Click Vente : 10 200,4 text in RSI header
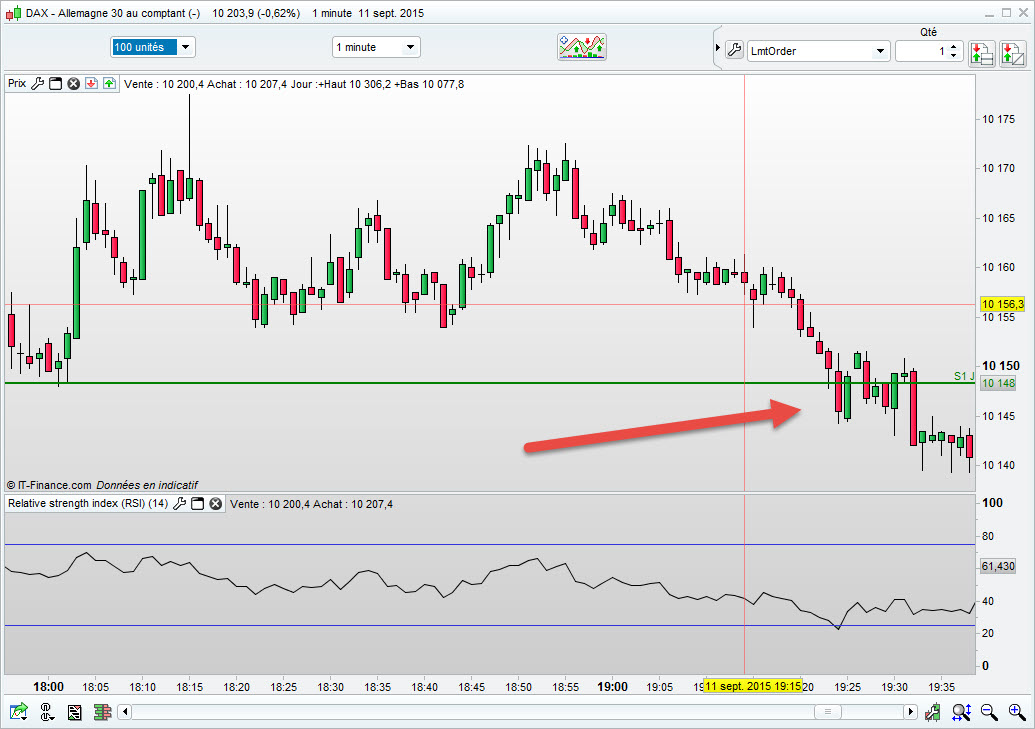Viewport: 1035px width, 729px height. point(269,504)
